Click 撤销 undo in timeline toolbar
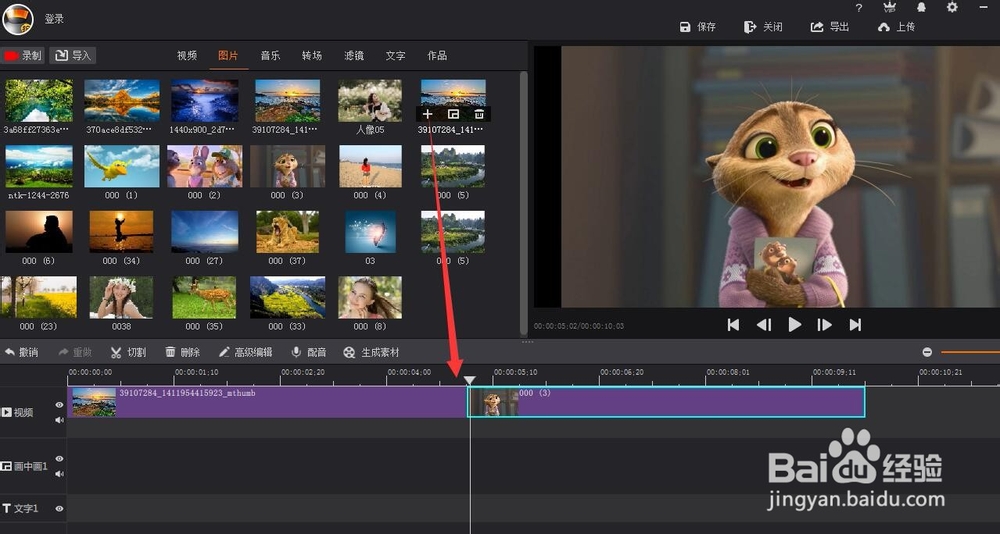The width and height of the screenshot is (1000, 534). click(22, 352)
